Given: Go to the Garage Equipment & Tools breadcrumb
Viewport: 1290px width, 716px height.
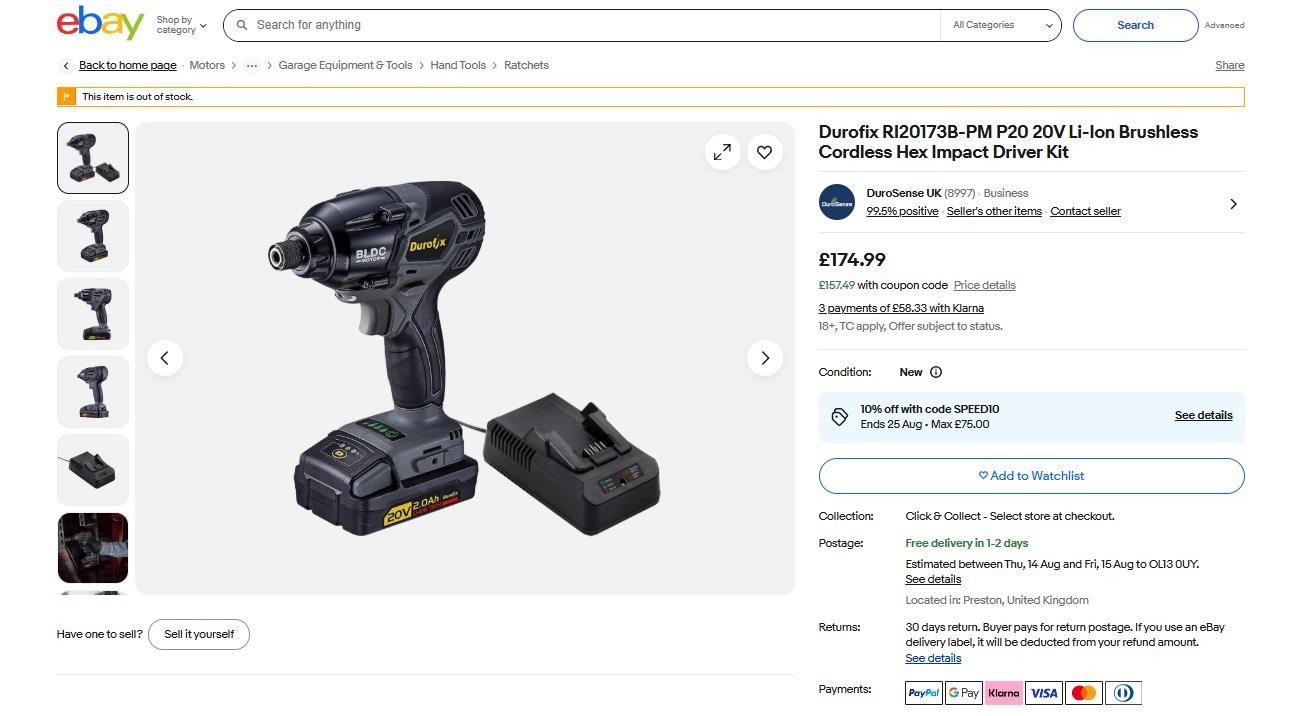Looking at the screenshot, I should (345, 66).
